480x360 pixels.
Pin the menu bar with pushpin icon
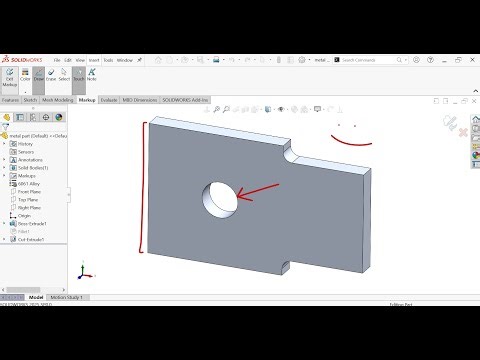click(x=139, y=60)
